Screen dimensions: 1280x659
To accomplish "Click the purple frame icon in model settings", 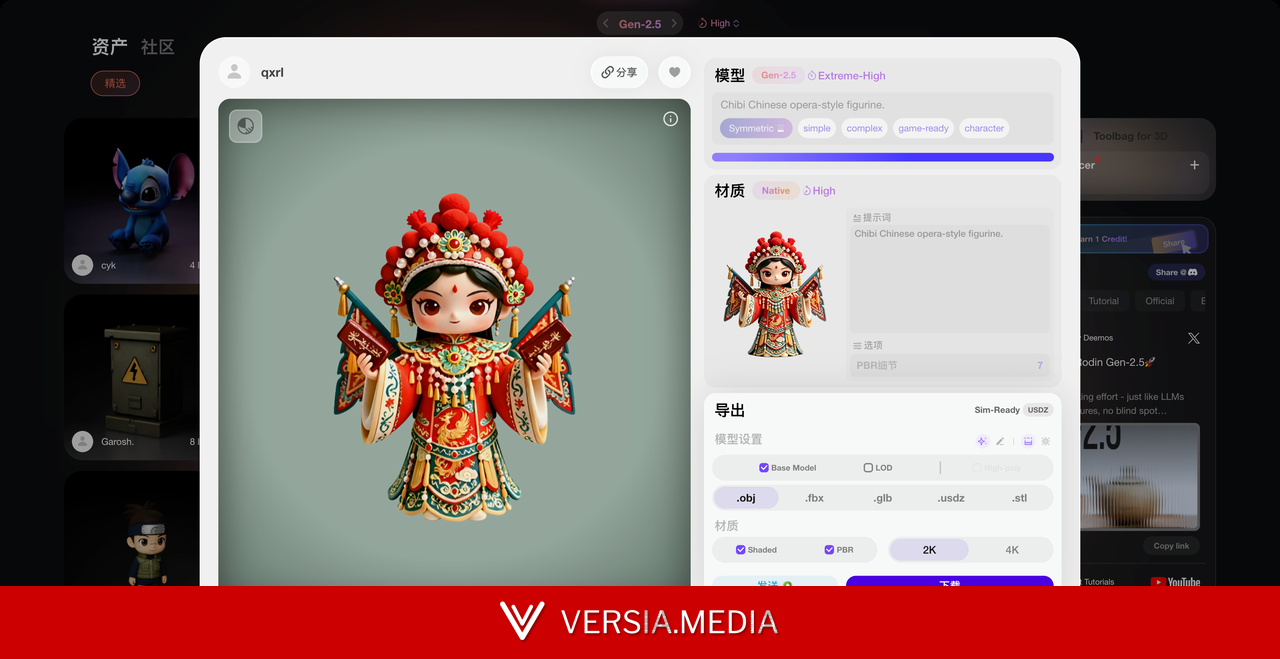I will (1028, 441).
